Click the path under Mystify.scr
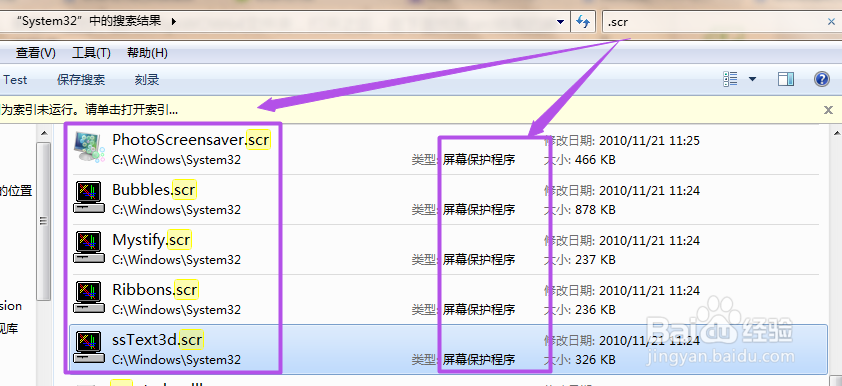 pyautogui.click(x=176, y=260)
